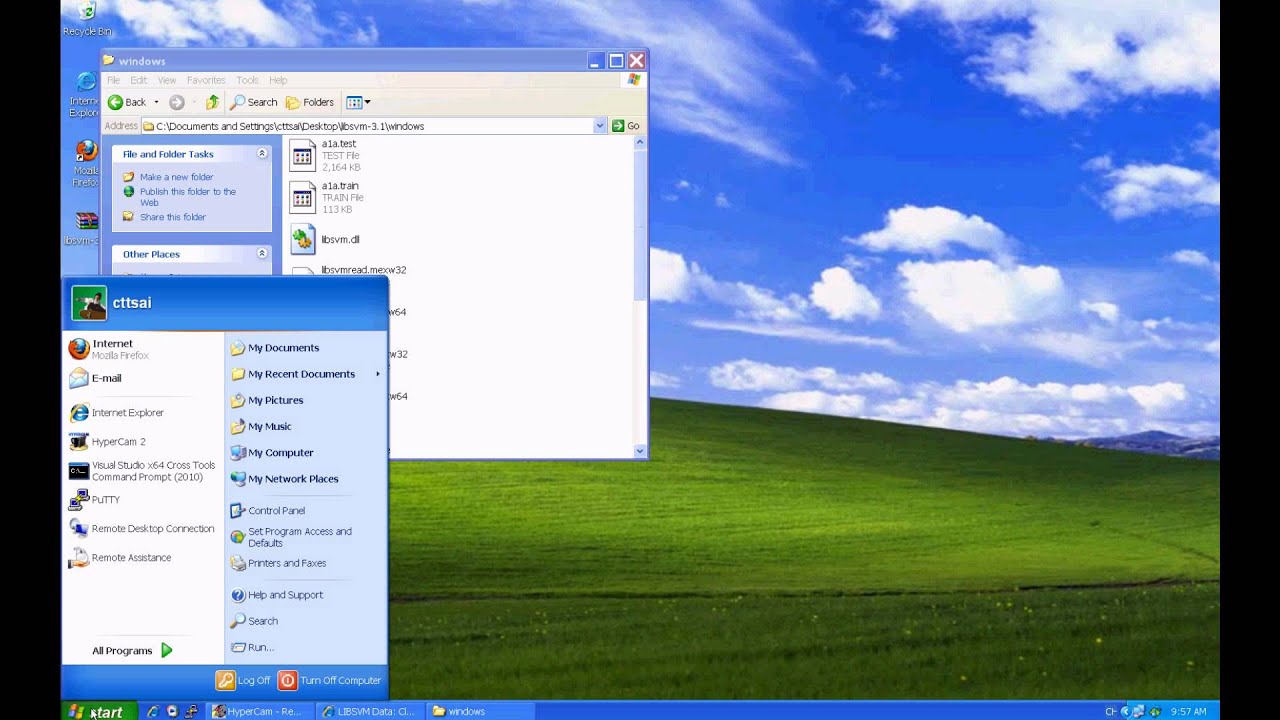Screen dimensions: 1280x720
Task: Click scroll down arrow in file list
Action: point(640,452)
